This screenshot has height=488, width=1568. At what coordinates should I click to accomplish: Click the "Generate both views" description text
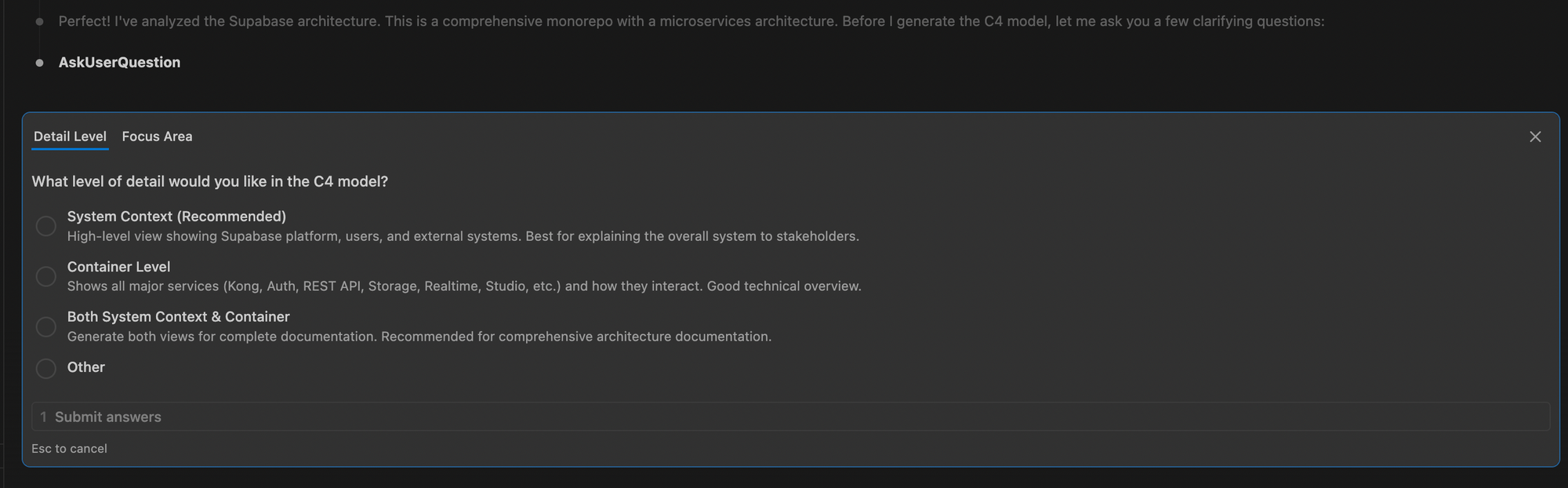coord(419,337)
